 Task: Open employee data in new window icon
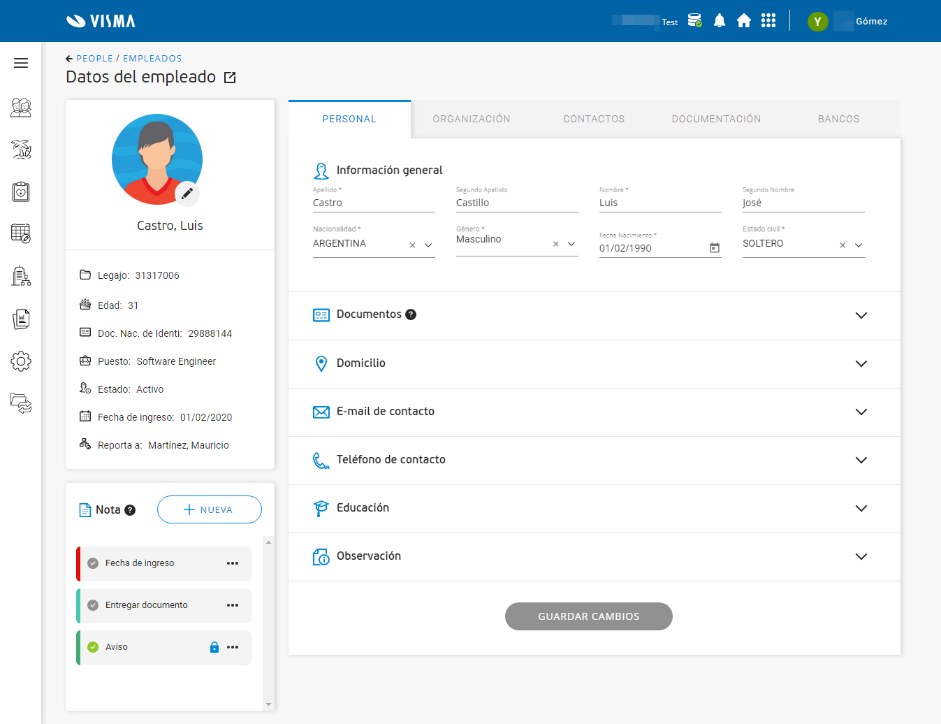coord(230,77)
